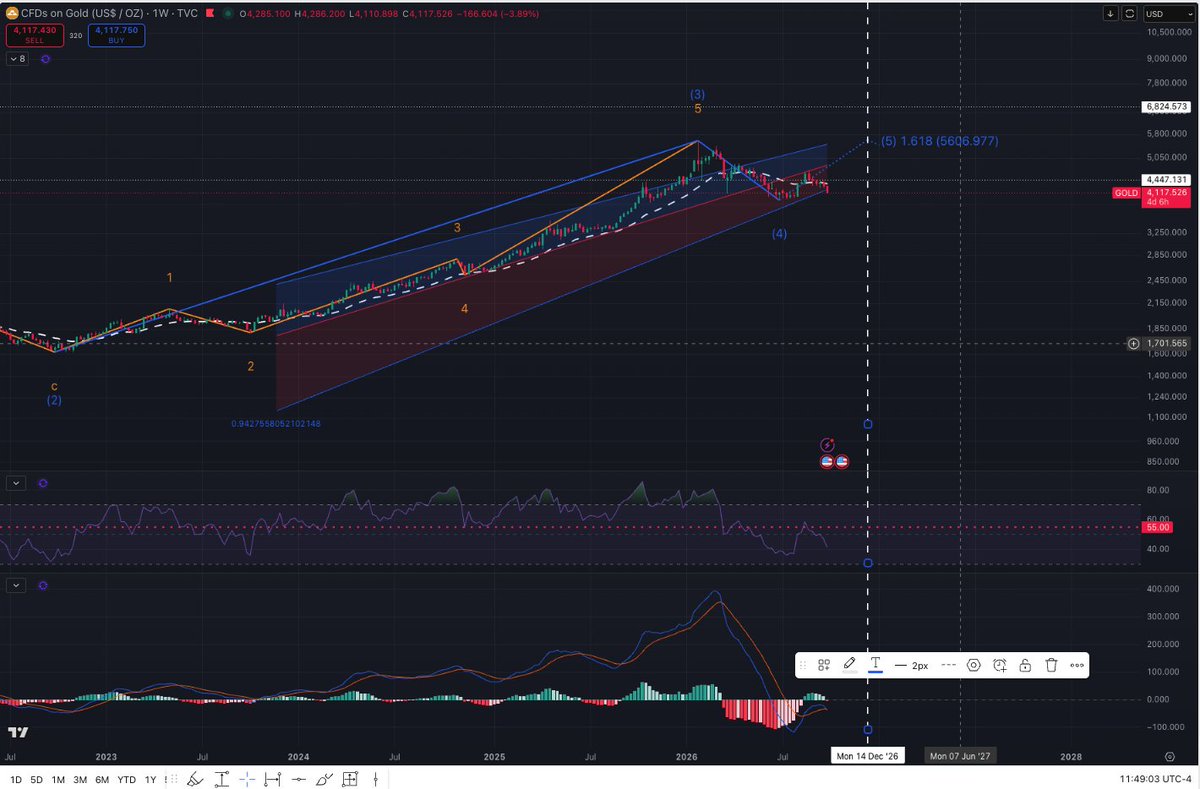Image resolution: width=1200 pixels, height=789 pixels.
Task: Click vertical line handle in price pane
Action: 867,424
